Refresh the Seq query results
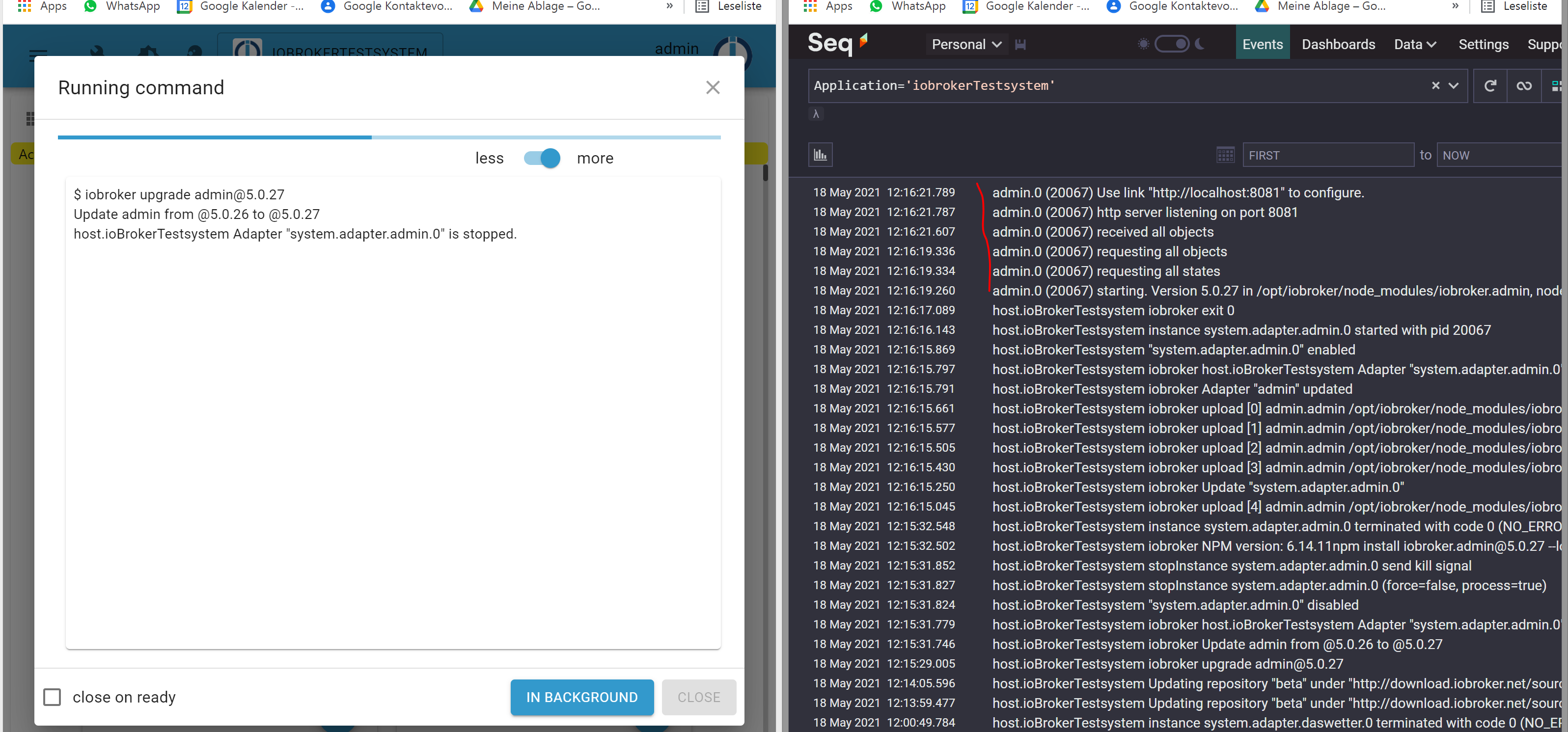1568x732 pixels. [1489, 85]
